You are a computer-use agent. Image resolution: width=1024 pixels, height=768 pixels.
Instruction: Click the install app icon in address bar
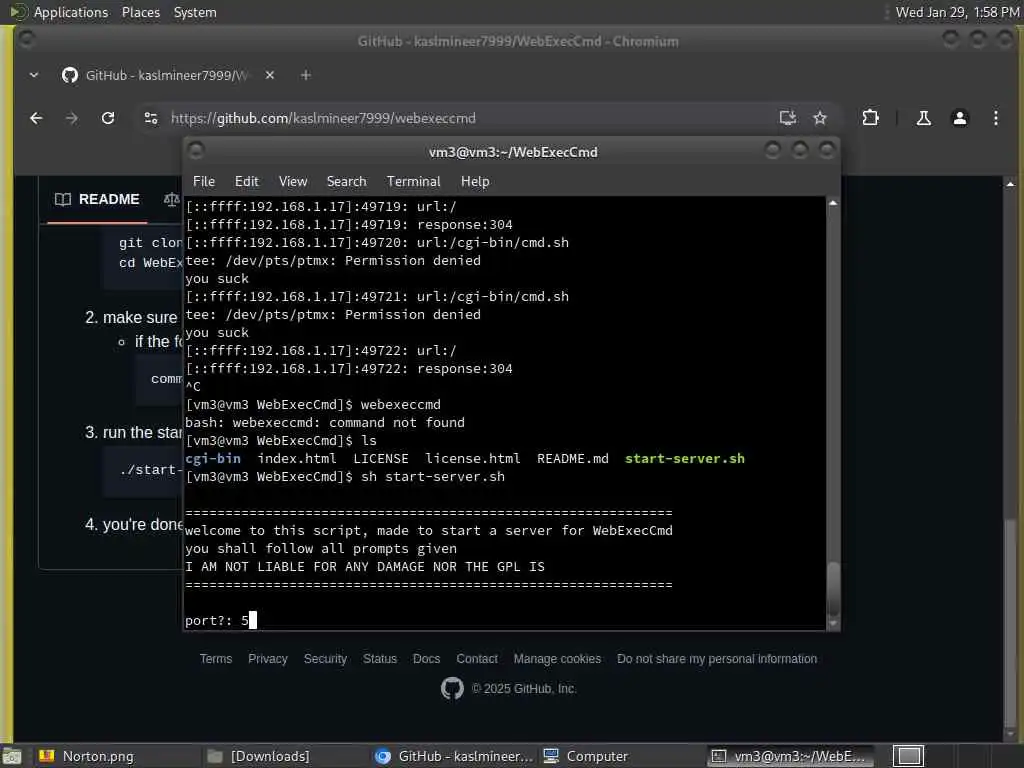click(x=788, y=118)
